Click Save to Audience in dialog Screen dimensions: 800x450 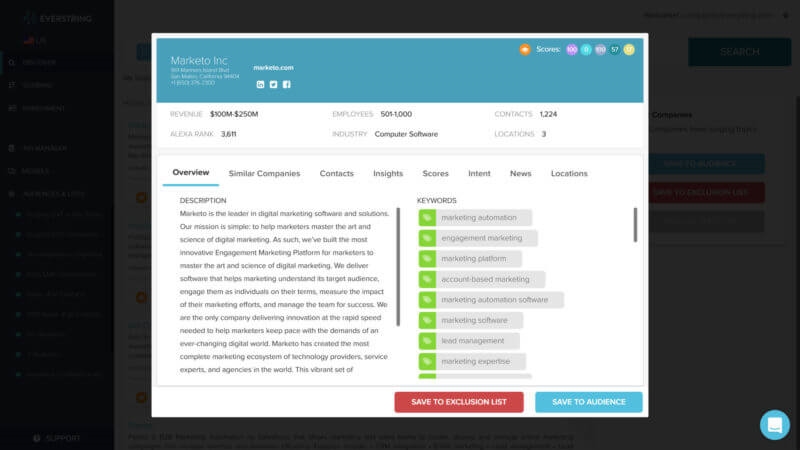pos(589,402)
